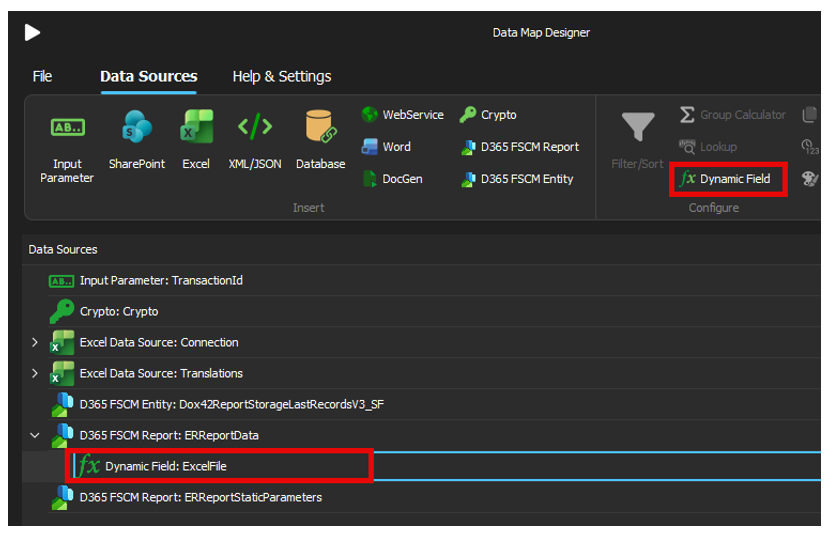The height and width of the screenshot is (536, 833).
Task: Open the Help & Settings tab
Action: [282, 76]
